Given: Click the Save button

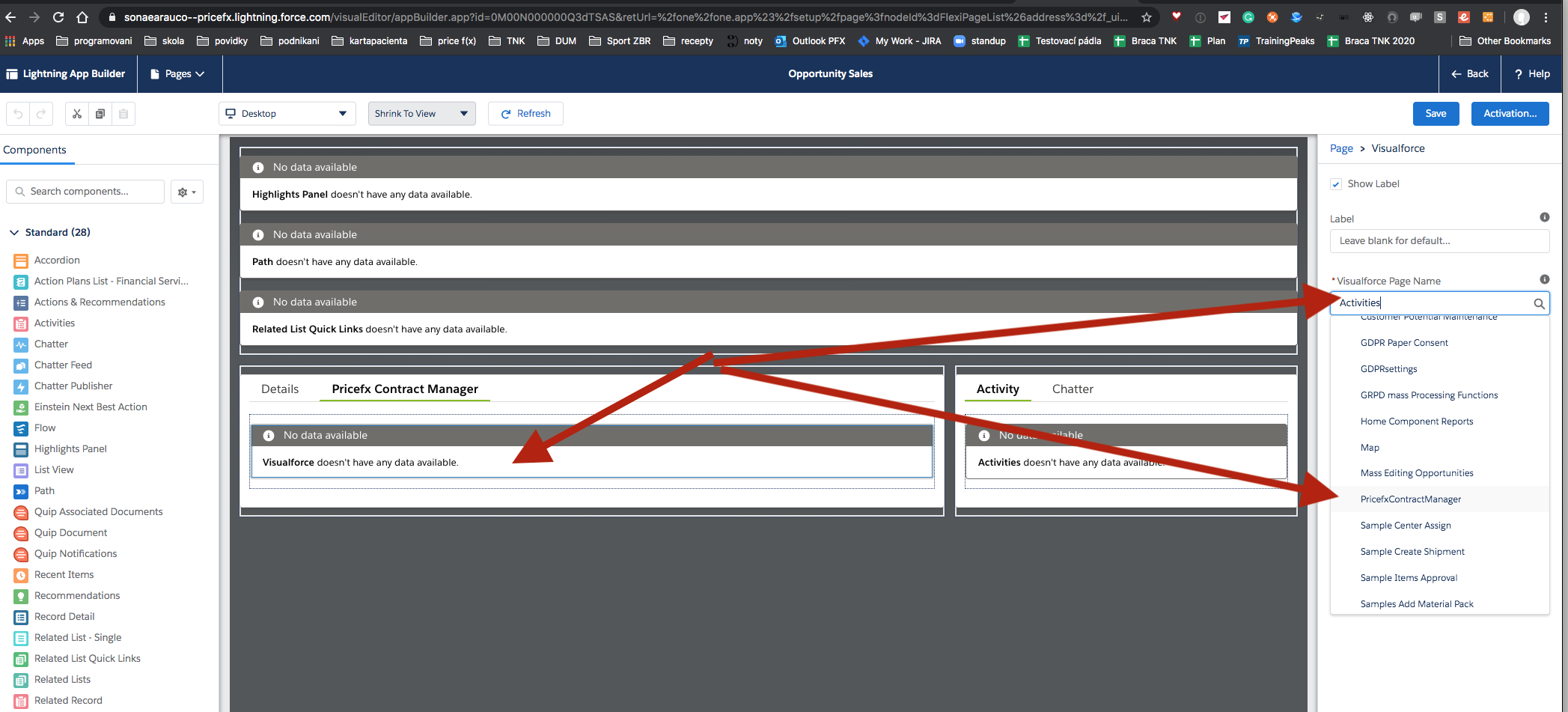Looking at the screenshot, I should (1435, 114).
